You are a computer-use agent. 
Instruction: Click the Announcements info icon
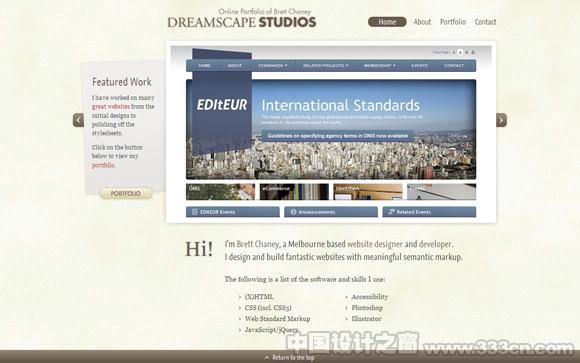(293, 212)
